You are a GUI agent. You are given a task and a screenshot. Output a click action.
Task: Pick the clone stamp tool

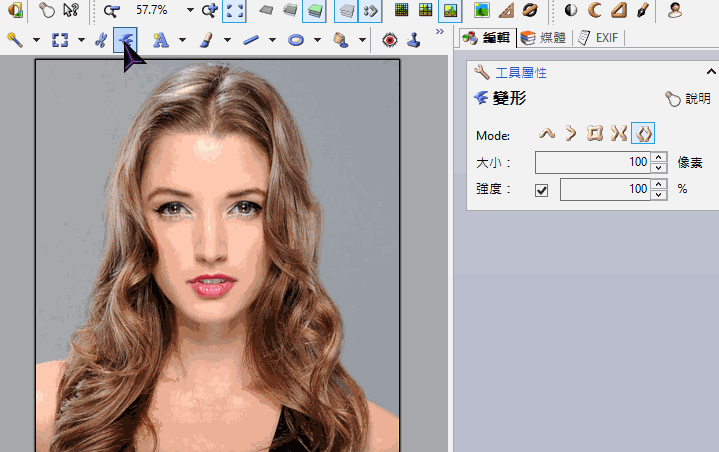414,41
